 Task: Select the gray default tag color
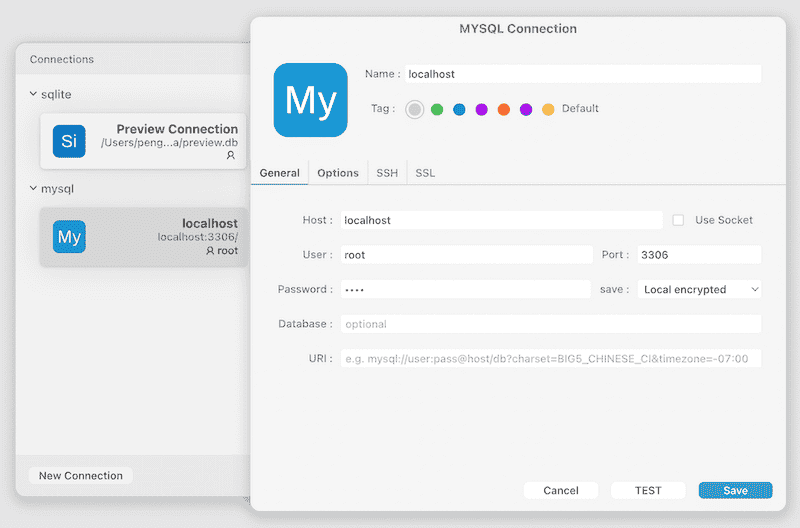coord(414,109)
